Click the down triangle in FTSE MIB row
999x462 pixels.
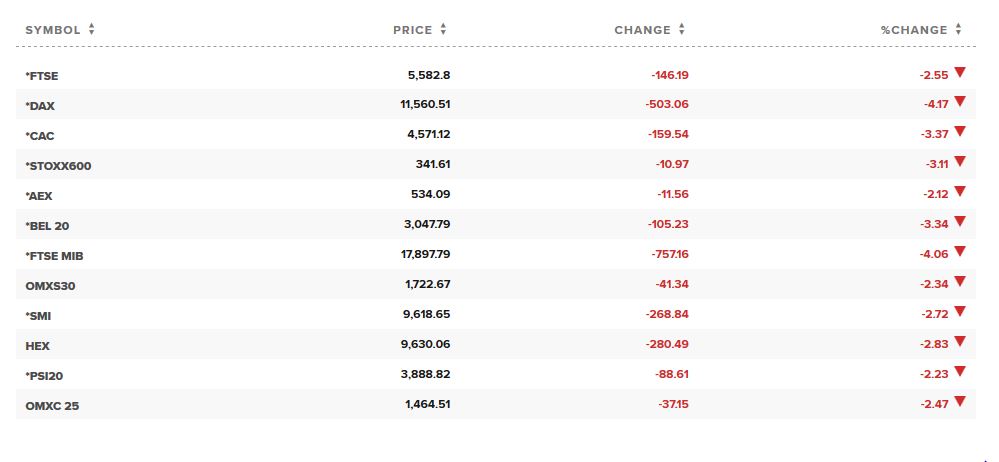click(x=959, y=252)
